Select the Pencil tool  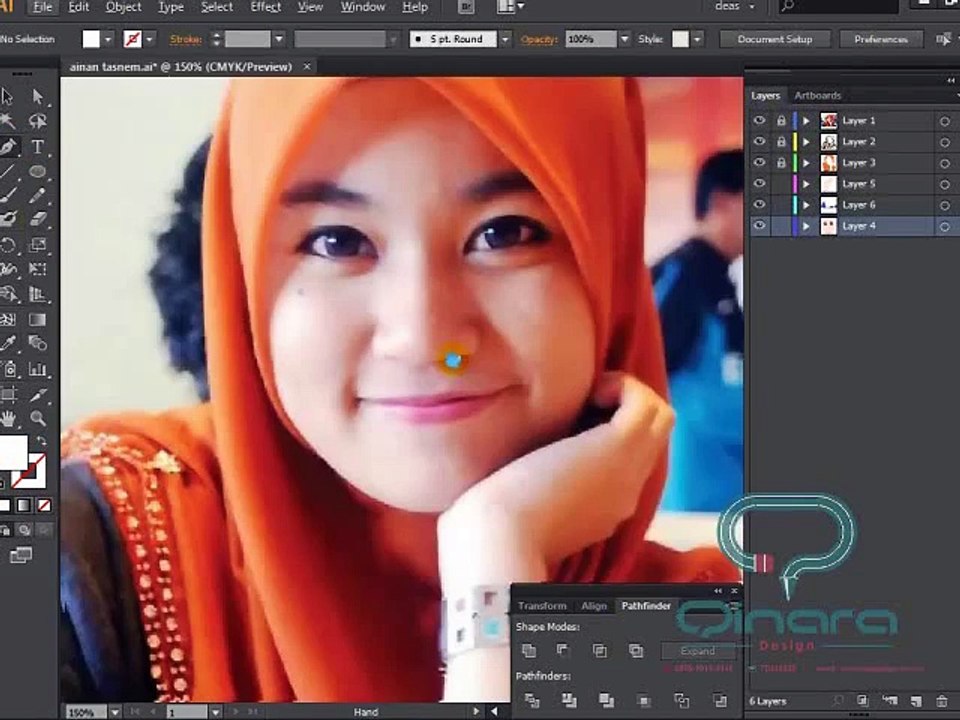[x=37, y=195]
